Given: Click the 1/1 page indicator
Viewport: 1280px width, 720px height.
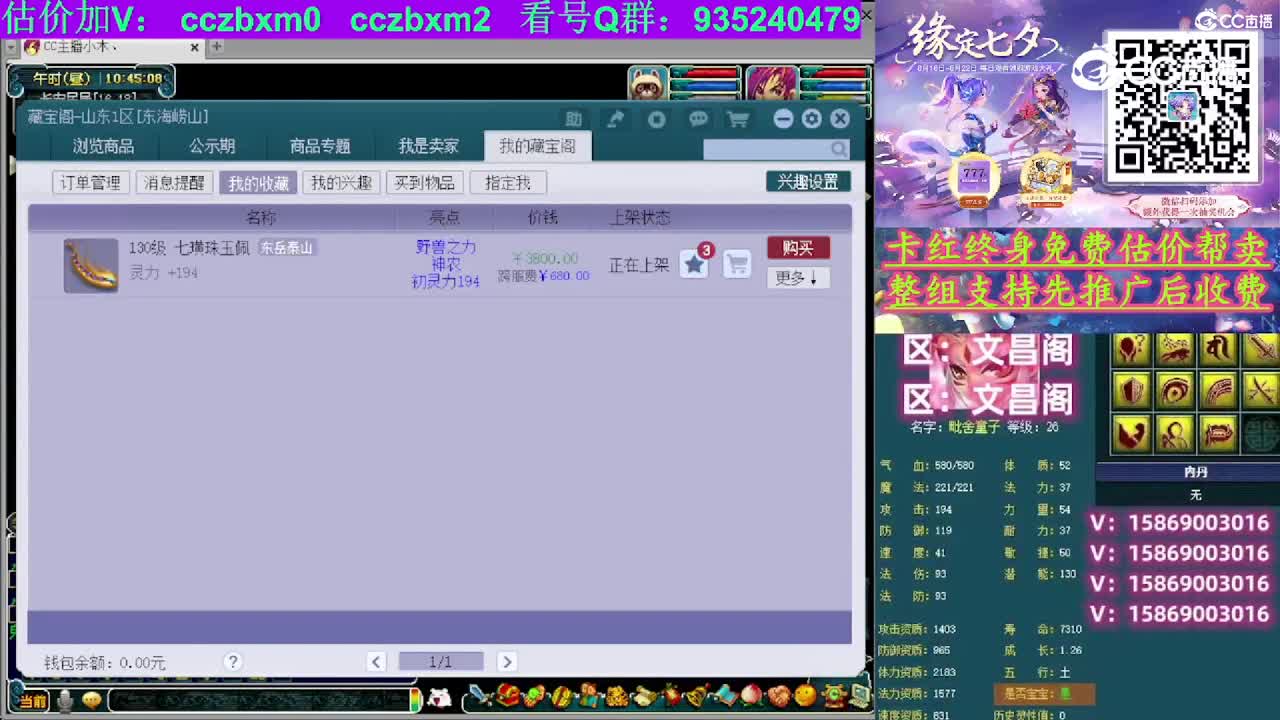Looking at the screenshot, I should coord(441,661).
